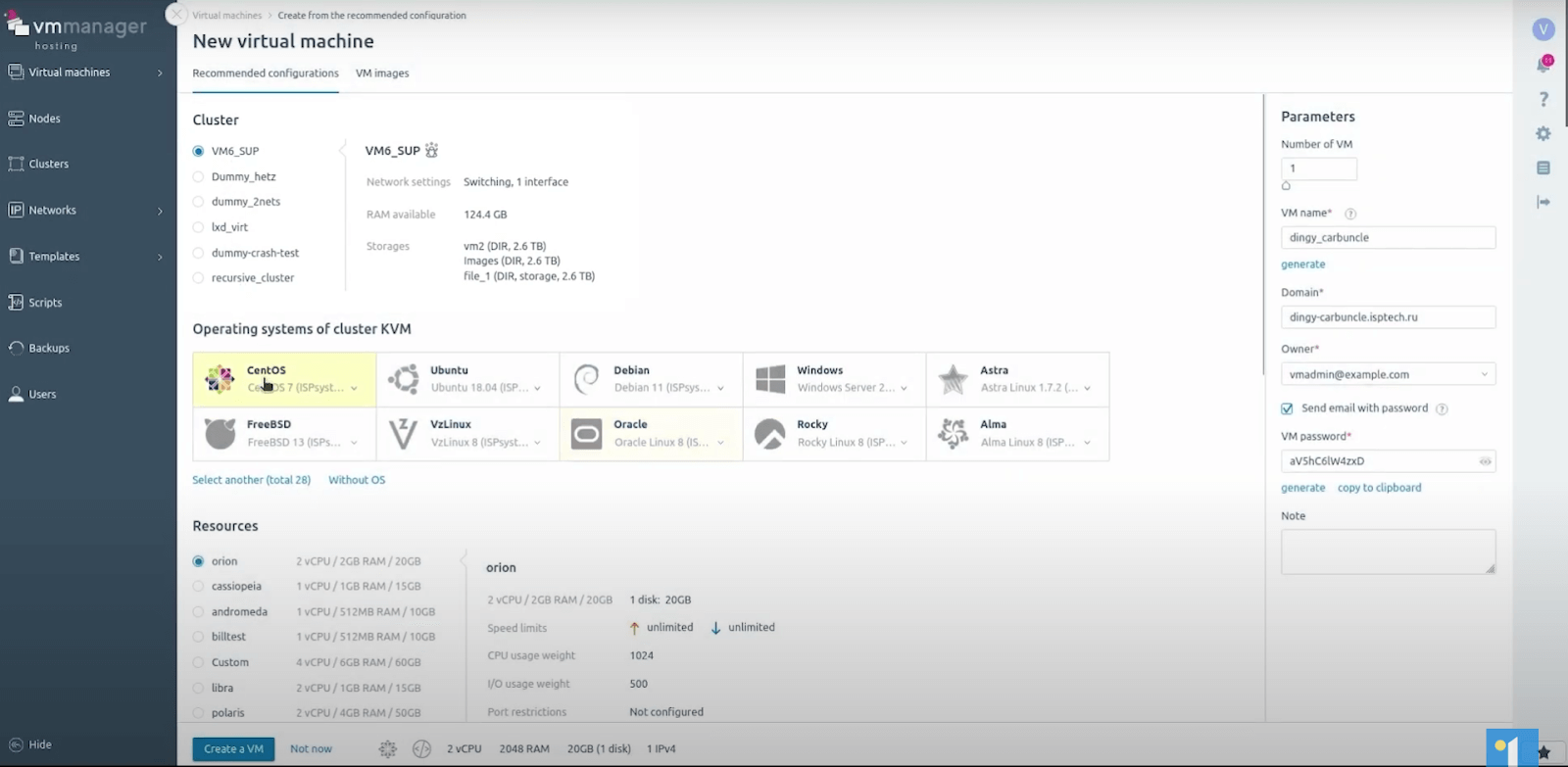This screenshot has height=767, width=1568.
Task: Click the Note text area
Action: point(1388,551)
